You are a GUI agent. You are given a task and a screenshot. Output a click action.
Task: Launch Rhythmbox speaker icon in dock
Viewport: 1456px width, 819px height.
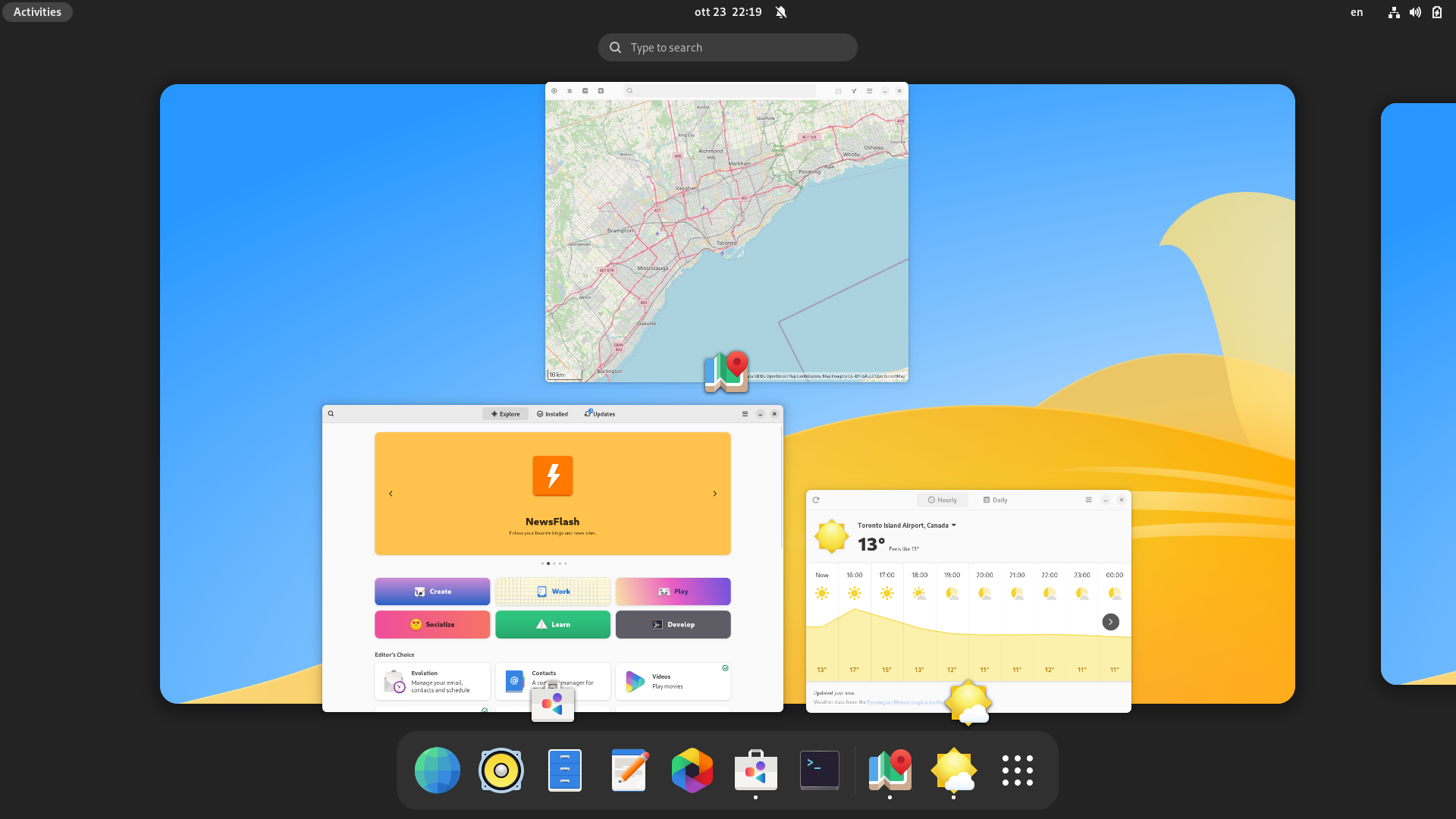coord(501,770)
